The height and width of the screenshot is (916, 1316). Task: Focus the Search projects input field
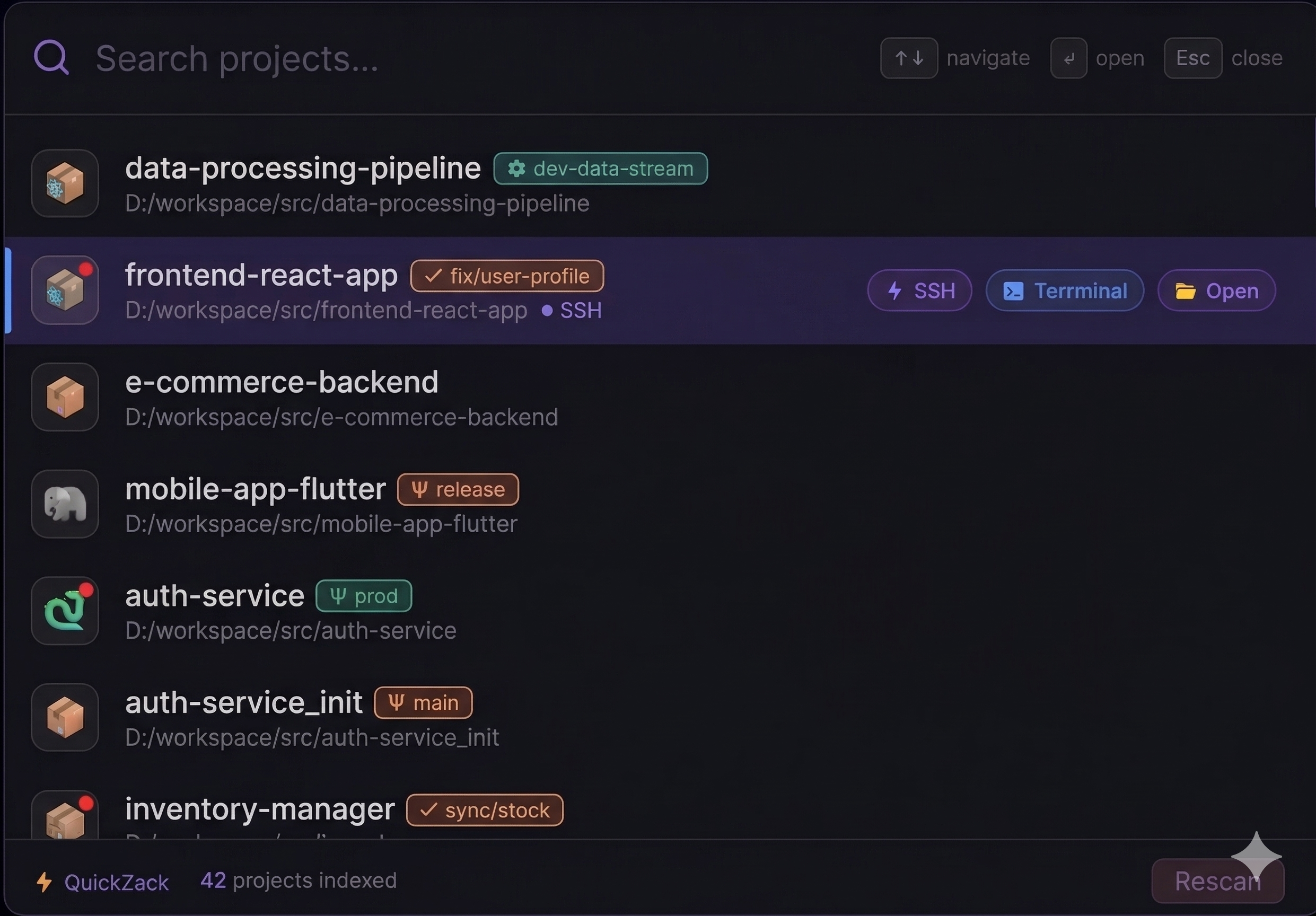236,58
